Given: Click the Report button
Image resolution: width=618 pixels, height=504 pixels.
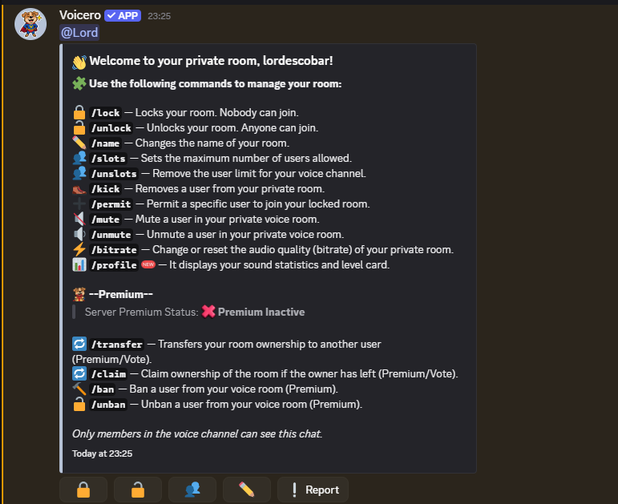Looking at the screenshot, I should point(313,489).
